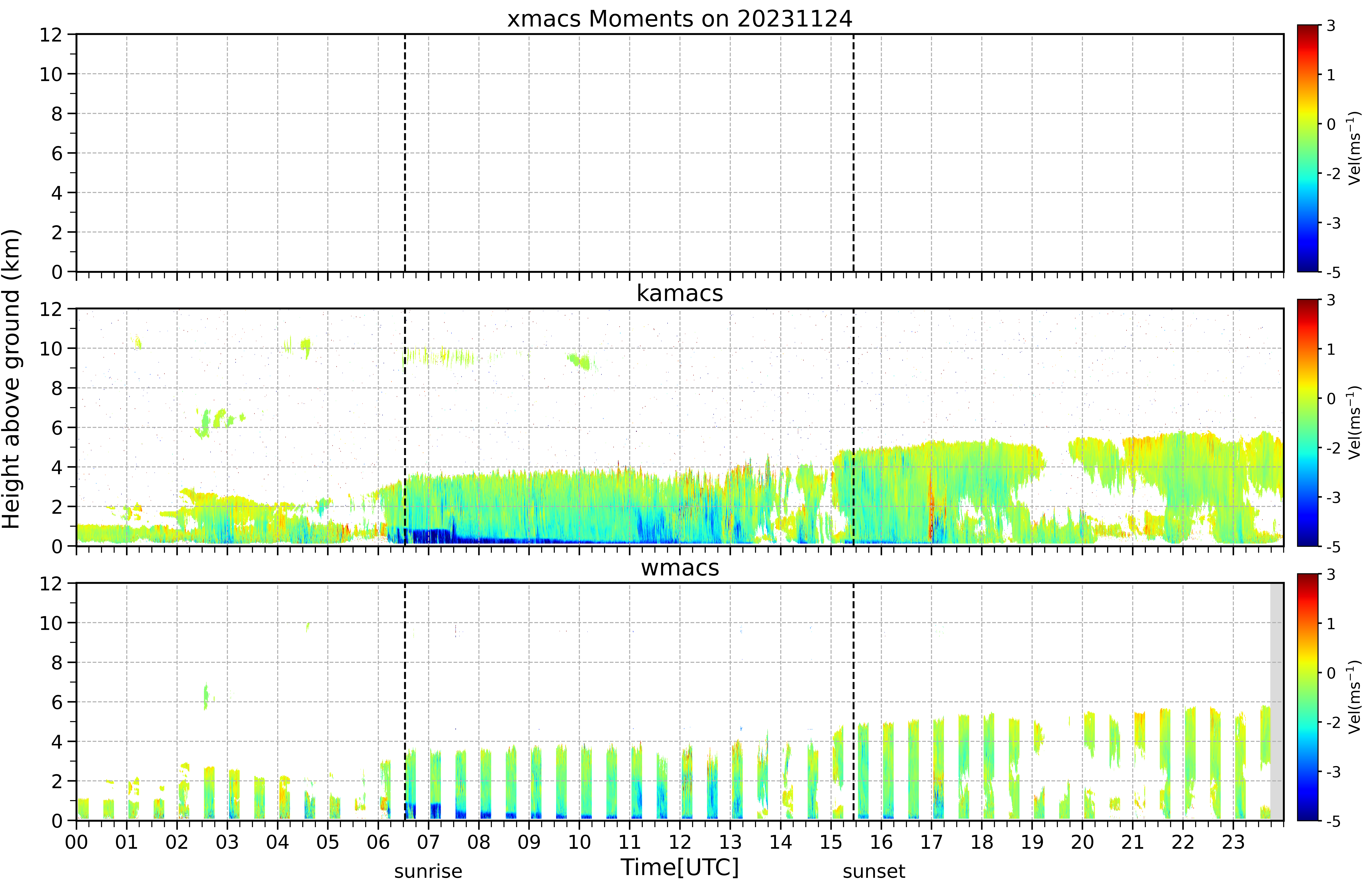Click the sunset dashed line in the kamacs panel
The image size is (1372, 891).
[x=853, y=427]
